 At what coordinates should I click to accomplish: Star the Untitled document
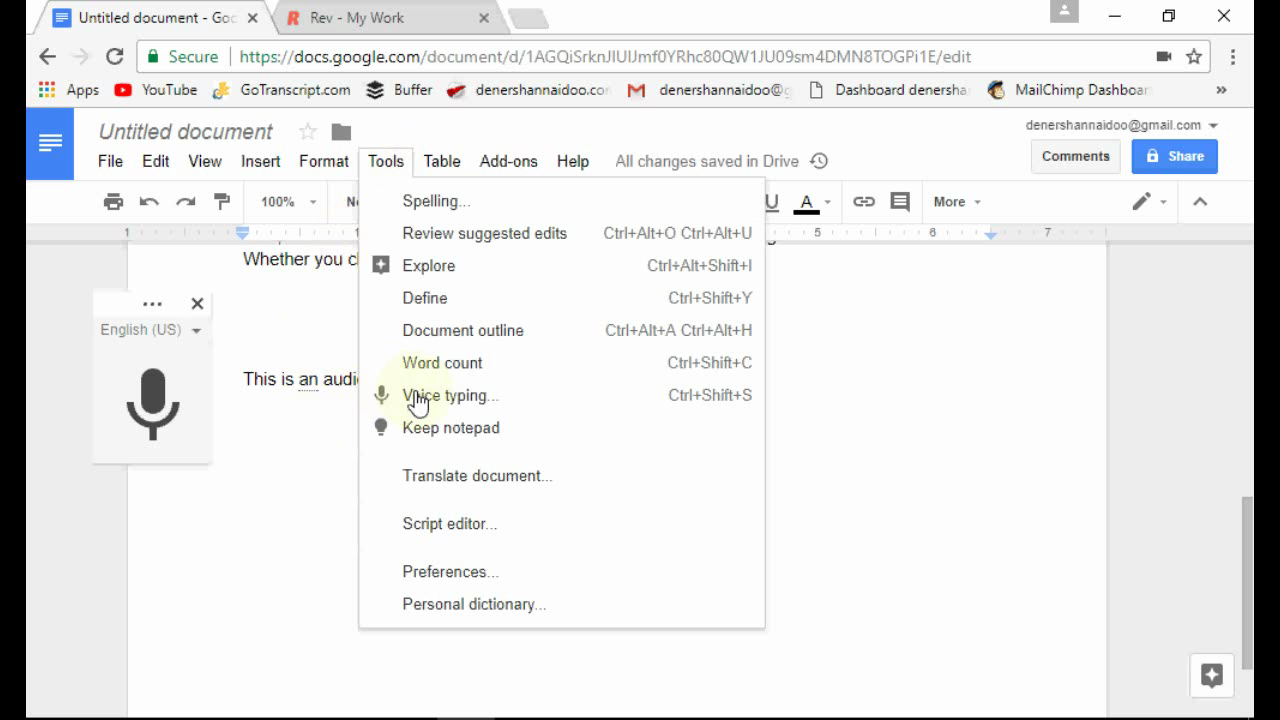tap(308, 132)
